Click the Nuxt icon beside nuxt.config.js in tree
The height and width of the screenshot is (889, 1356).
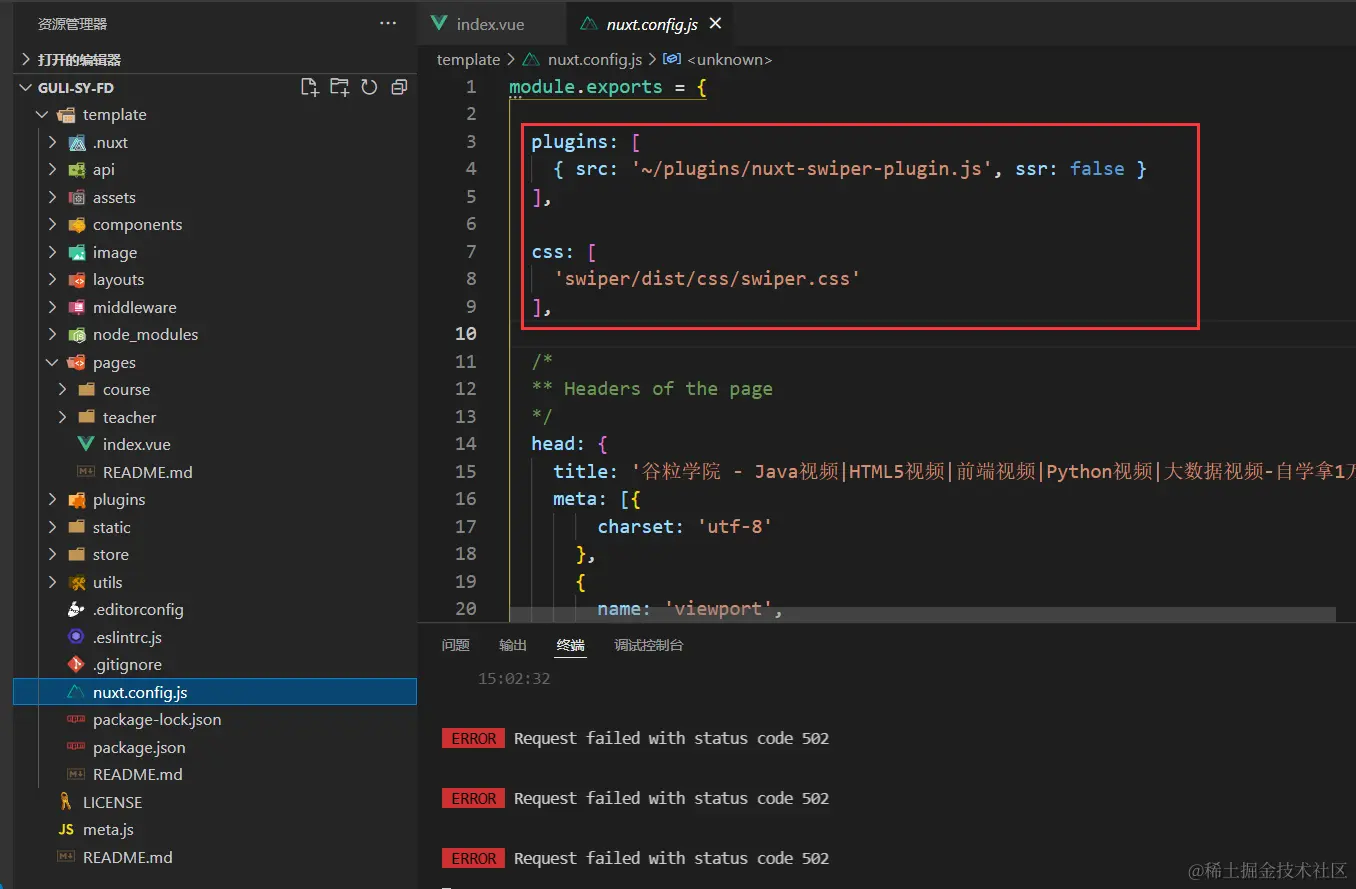point(76,692)
